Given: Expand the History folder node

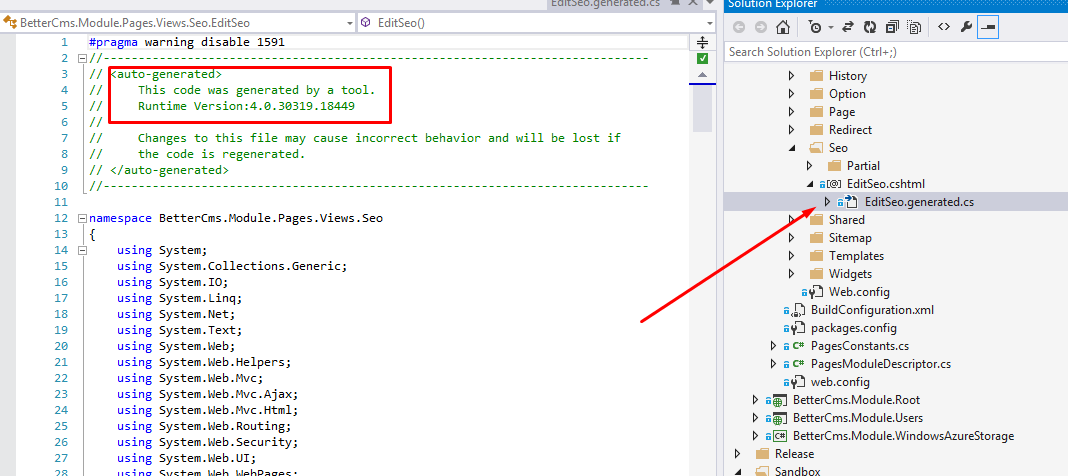Looking at the screenshot, I should [x=791, y=76].
